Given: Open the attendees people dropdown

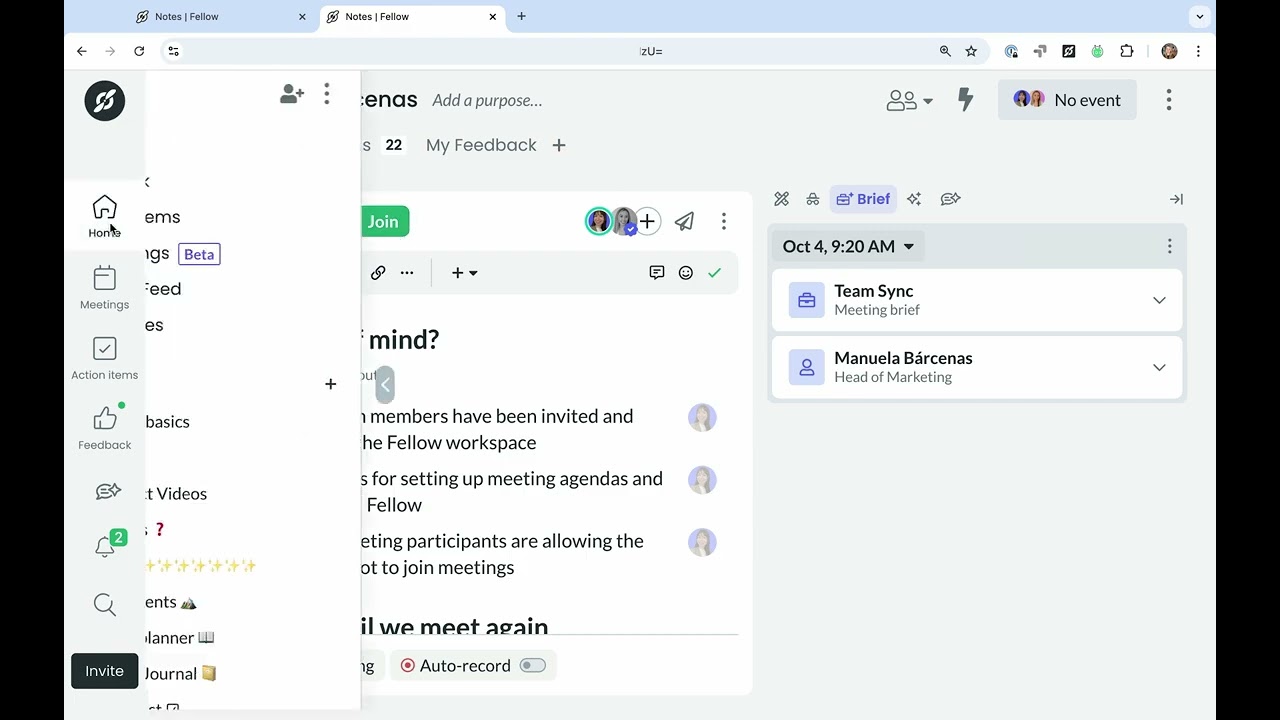Looking at the screenshot, I should [x=909, y=100].
